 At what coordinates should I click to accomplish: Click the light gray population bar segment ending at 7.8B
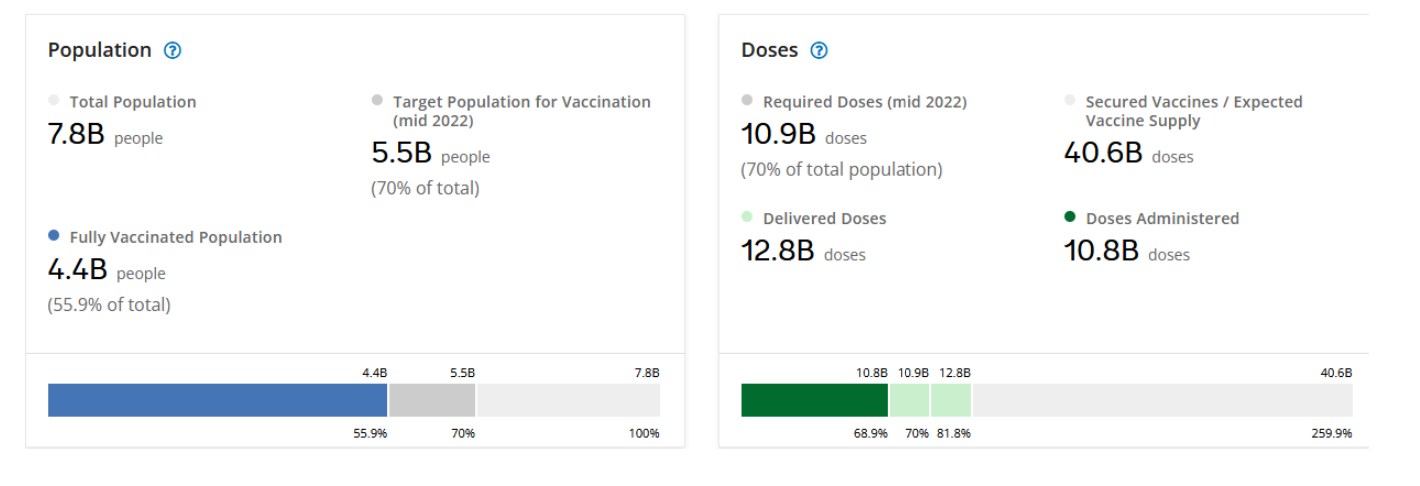click(568, 400)
